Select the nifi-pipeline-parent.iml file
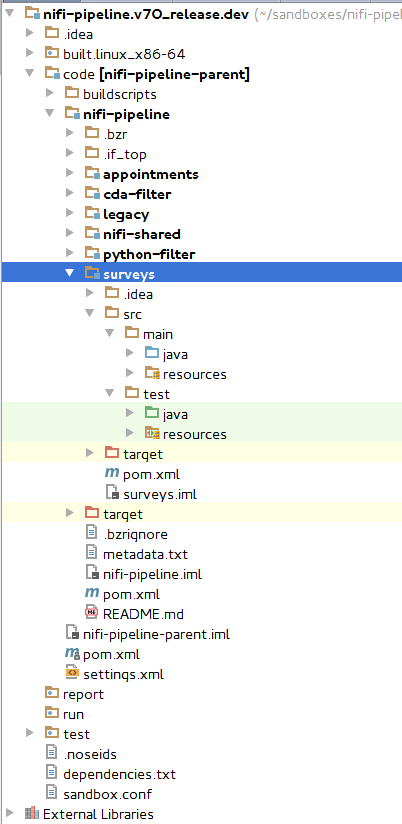 (x=156, y=634)
